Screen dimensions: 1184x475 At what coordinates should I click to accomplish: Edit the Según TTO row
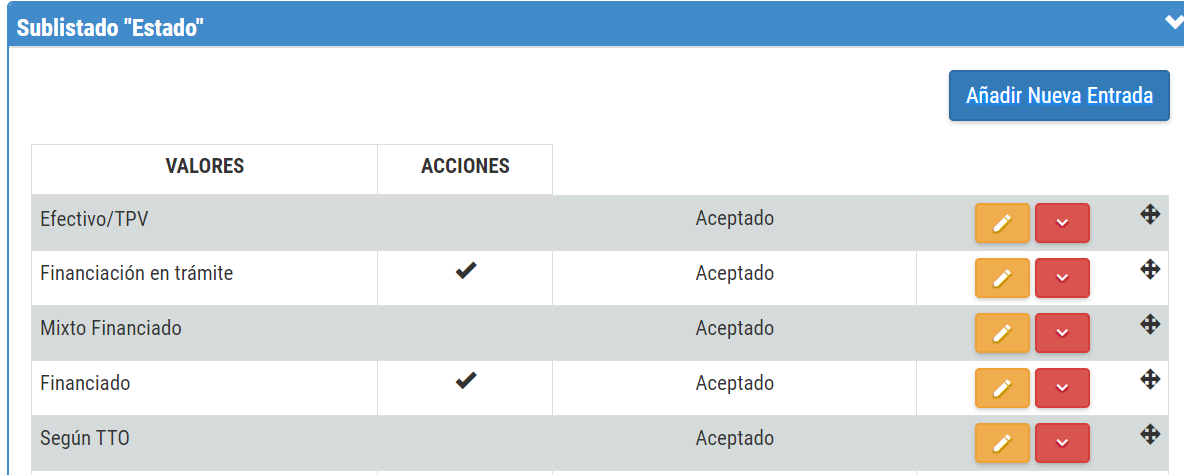[1002, 443]
